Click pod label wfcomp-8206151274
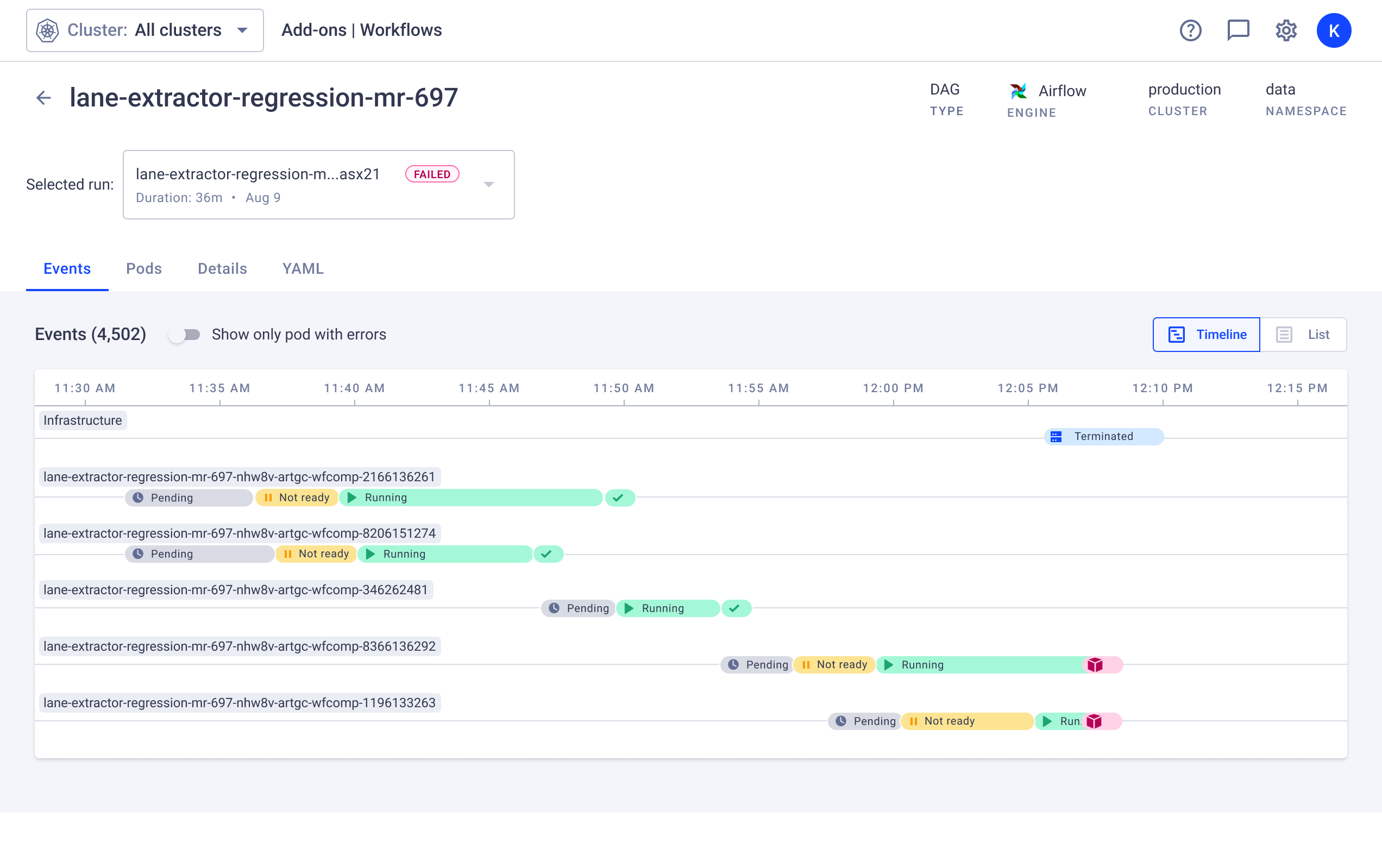This screenshot has width=1382, height=868. click(240, 533)
